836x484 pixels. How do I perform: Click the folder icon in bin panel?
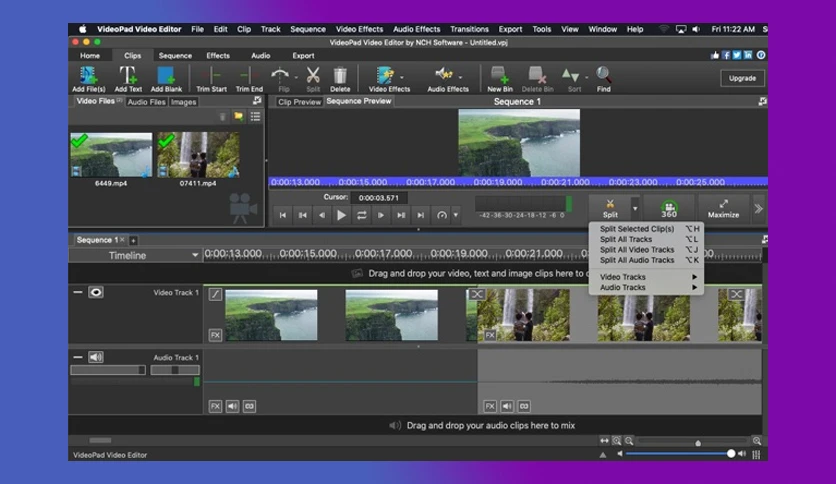coord(238,116)
